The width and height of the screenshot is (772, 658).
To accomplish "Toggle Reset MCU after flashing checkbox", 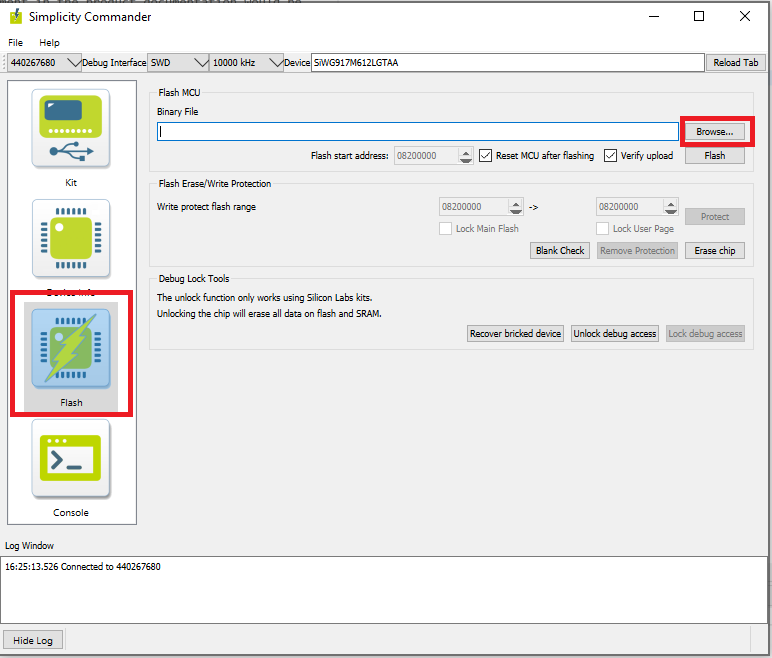I will click(485, 156).
